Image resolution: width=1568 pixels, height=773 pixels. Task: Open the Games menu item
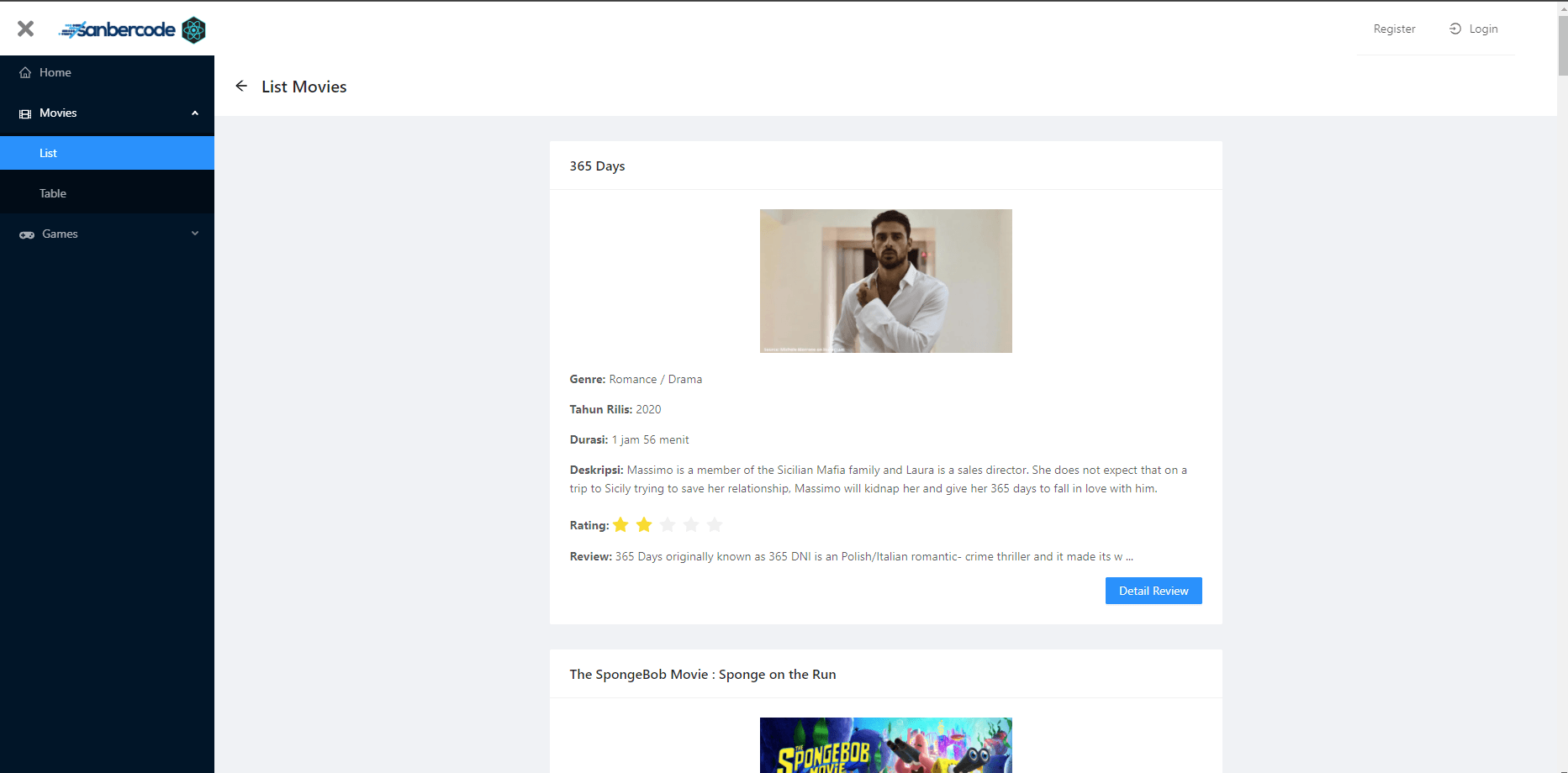click(x=107, y=234)
